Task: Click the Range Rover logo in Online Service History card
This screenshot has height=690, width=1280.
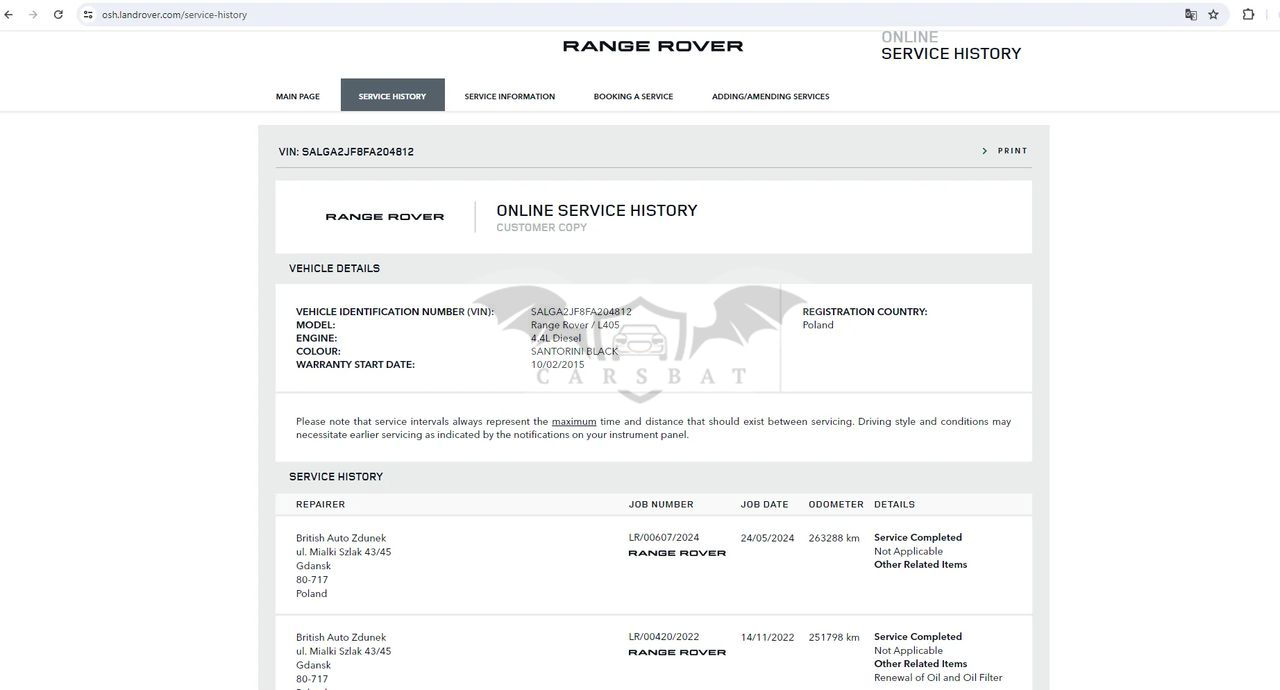Action: tap(385, 217)
